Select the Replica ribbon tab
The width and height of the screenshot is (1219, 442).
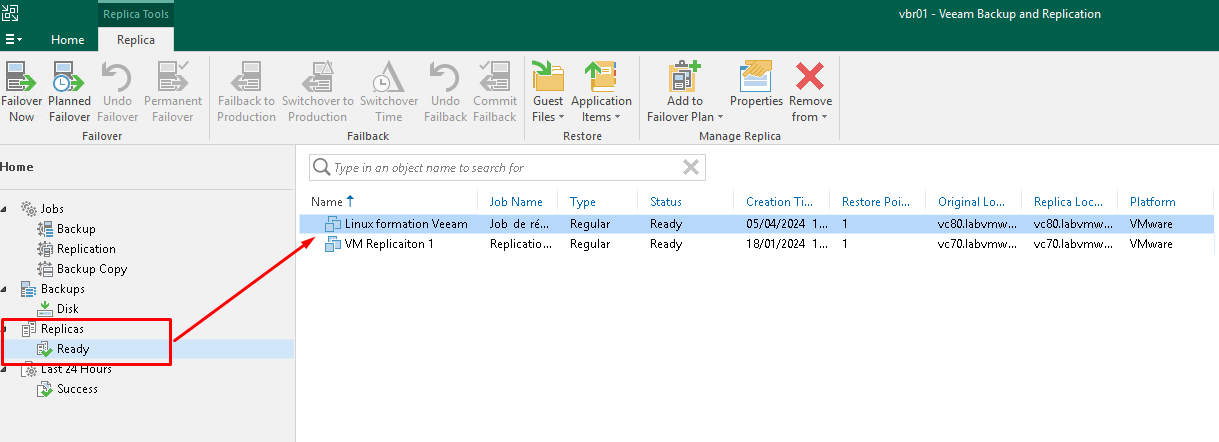pos(136,40)
